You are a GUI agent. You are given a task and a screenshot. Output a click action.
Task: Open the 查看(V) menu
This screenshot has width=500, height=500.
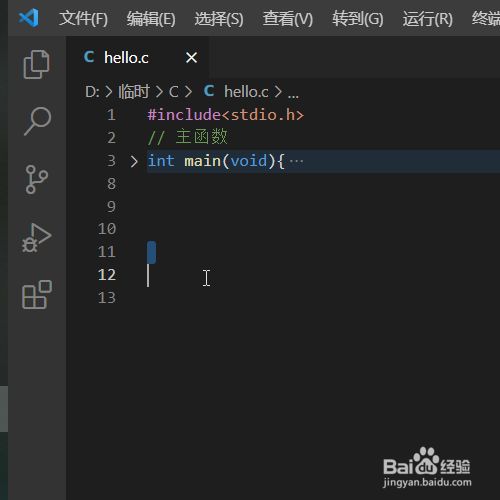click(x=288, y=19)
